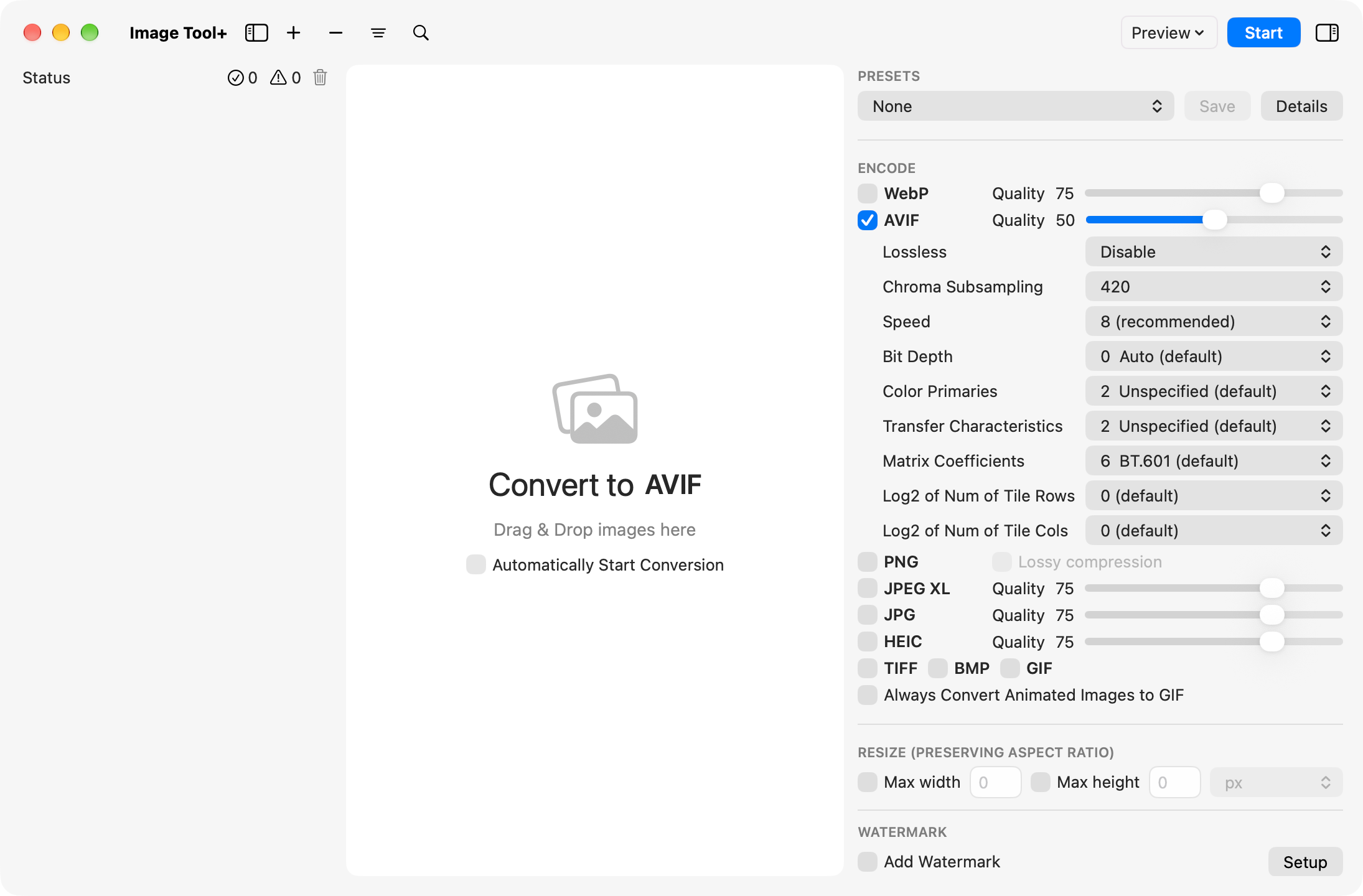1363x896 pixels.
Task: Click the preset Details button
Action: 1301,106
